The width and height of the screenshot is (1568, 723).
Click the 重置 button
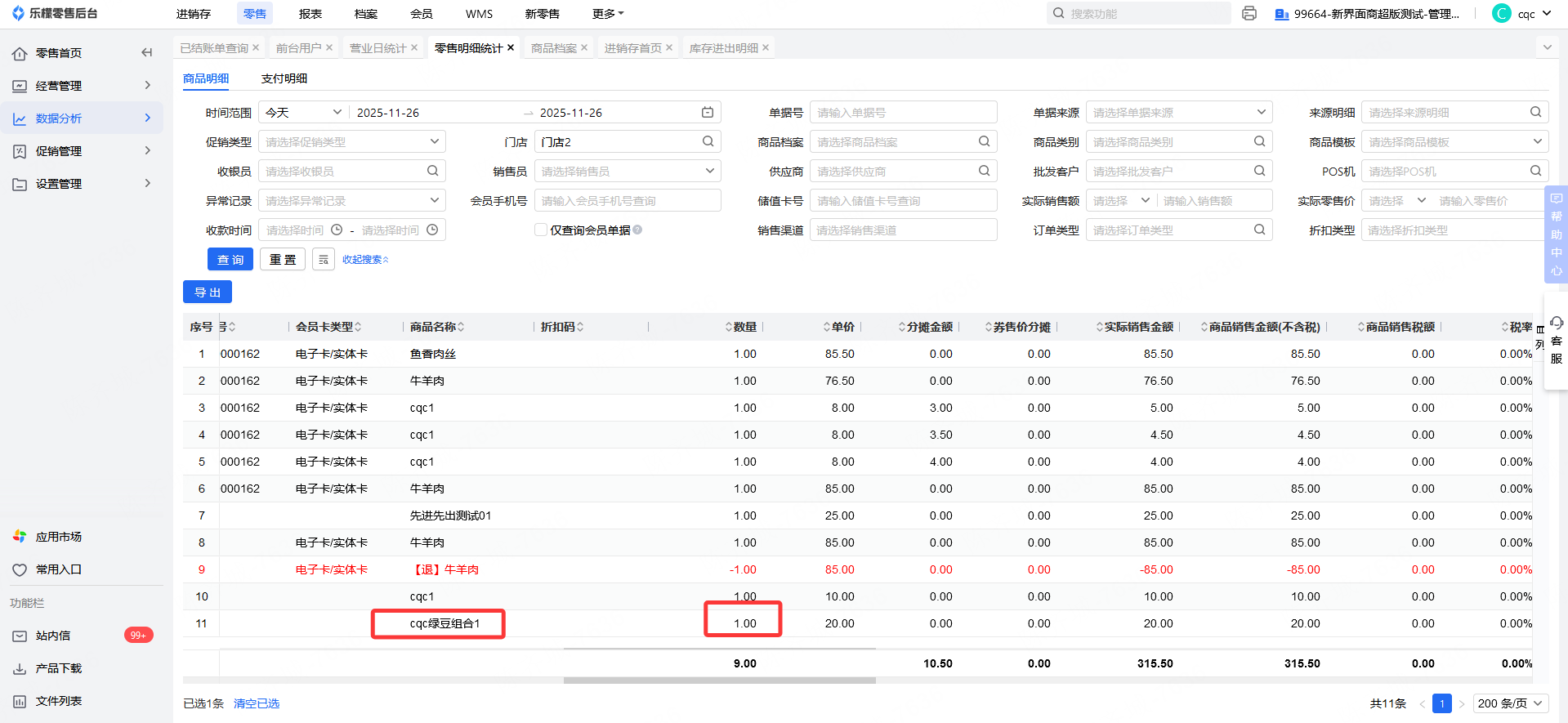pyautogui.click(x=283, y=260)
